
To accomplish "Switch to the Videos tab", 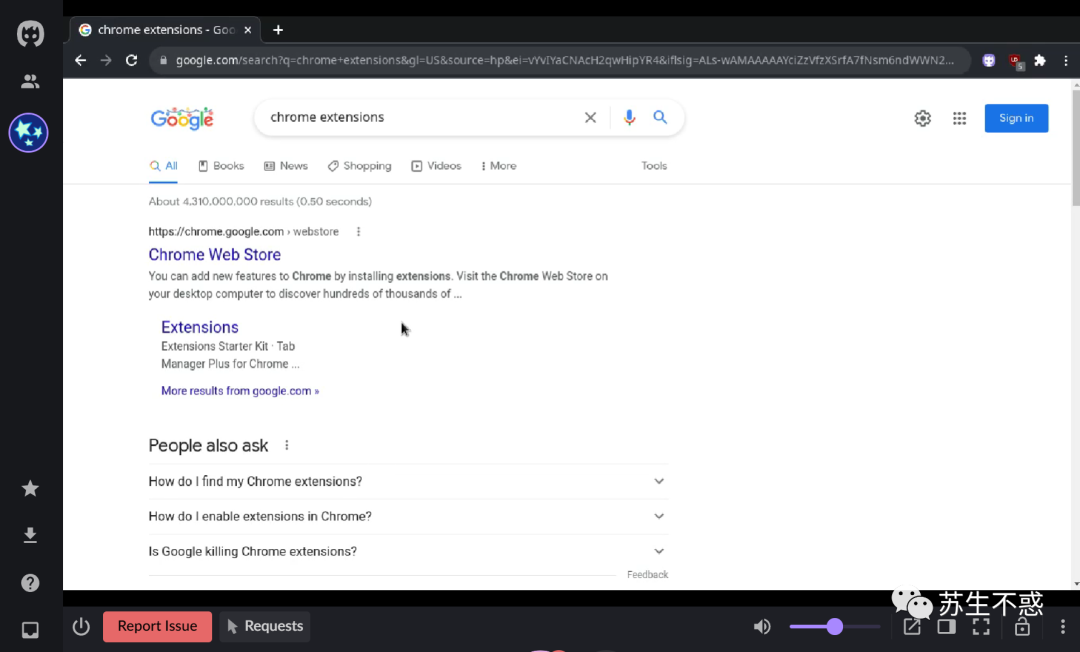I will point(436,166).
